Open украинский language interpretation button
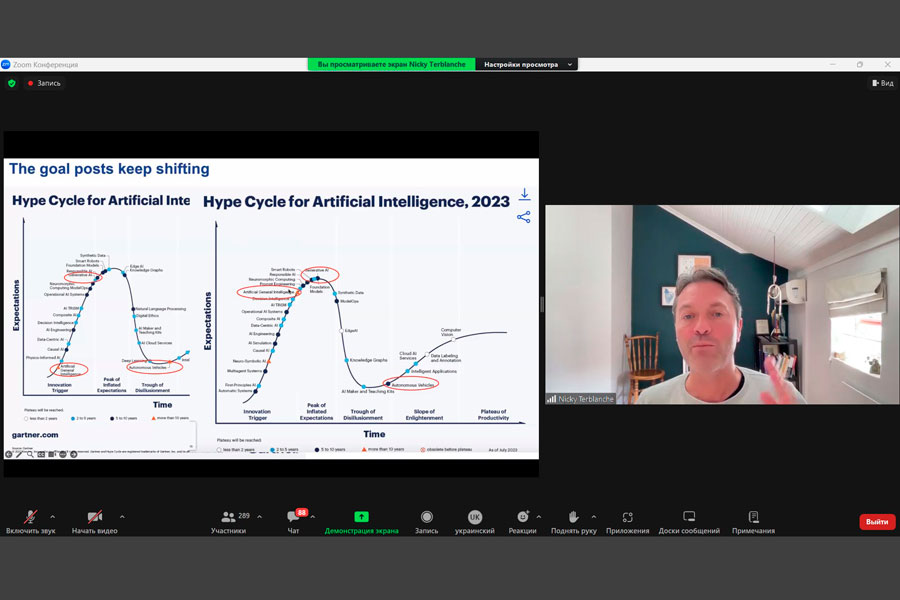This screenshot has width=900, height=600. (475, 522)
